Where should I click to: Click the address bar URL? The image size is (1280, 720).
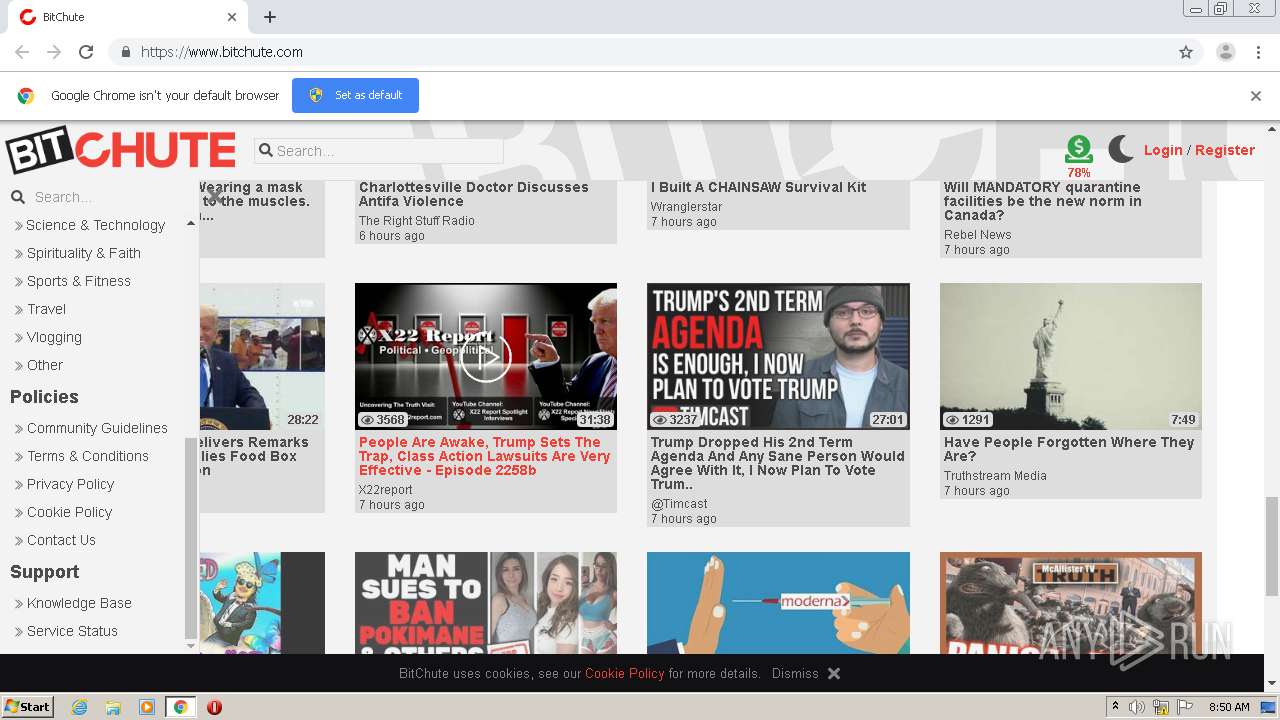[x=222, y=52]
